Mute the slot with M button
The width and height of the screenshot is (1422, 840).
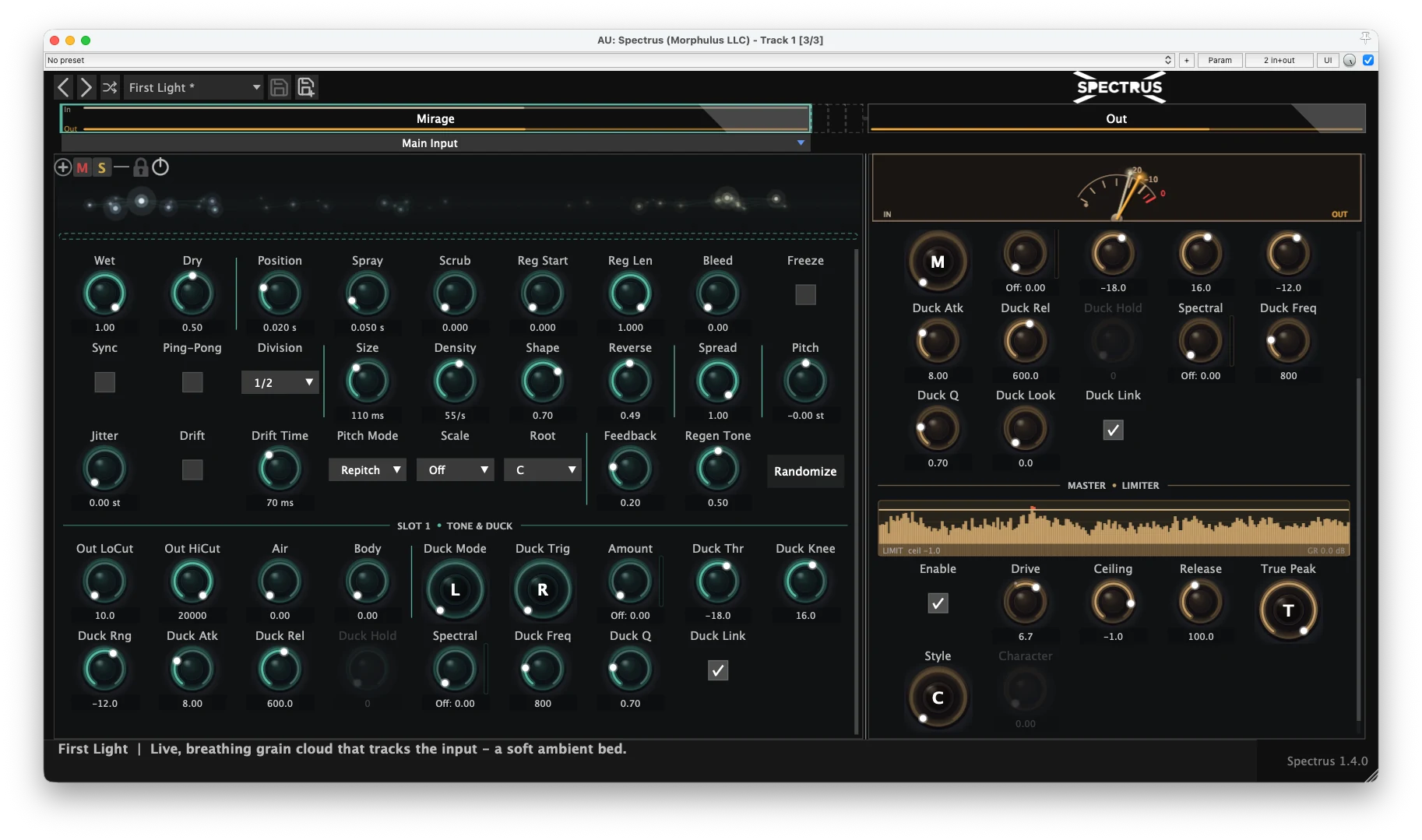click(x=83, y=167)
